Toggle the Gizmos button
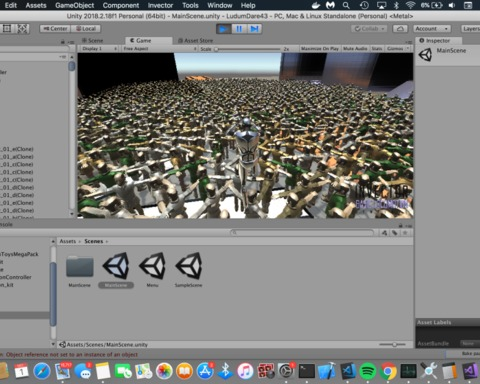Viewport: 480px width, 384px height. [x=395, y=49]
